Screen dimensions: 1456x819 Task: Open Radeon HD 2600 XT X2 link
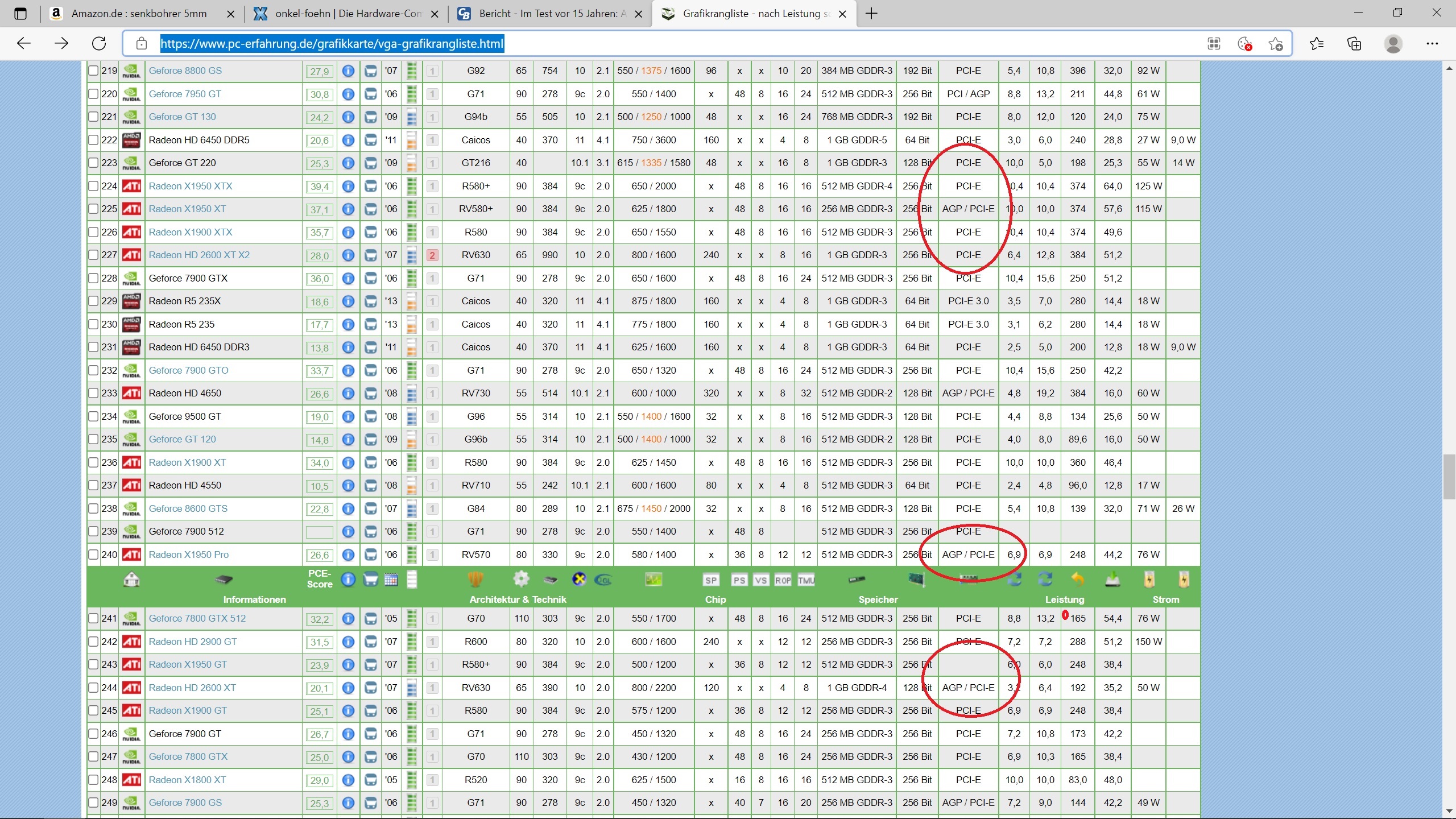199,255
